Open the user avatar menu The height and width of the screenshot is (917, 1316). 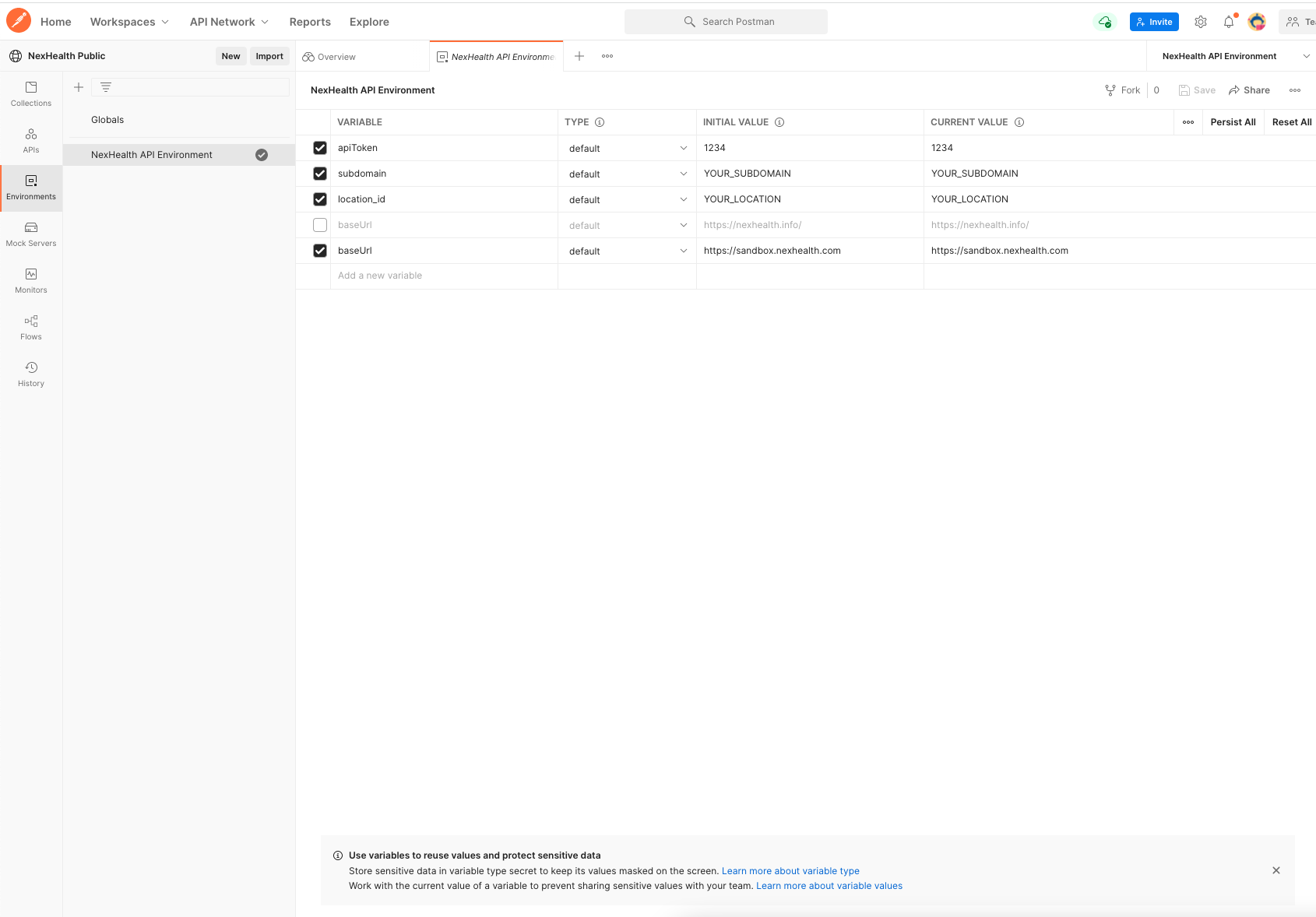(1257, 22)
